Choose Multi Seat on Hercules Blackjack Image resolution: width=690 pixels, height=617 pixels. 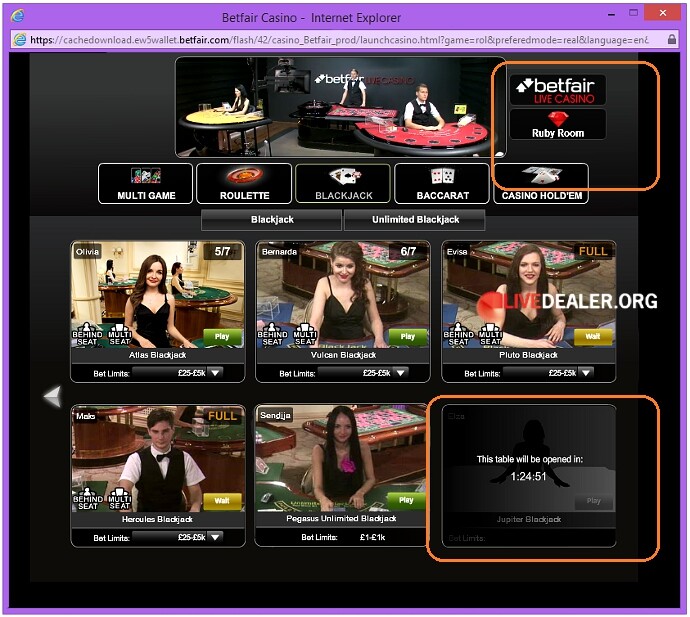tap(120, 499)
